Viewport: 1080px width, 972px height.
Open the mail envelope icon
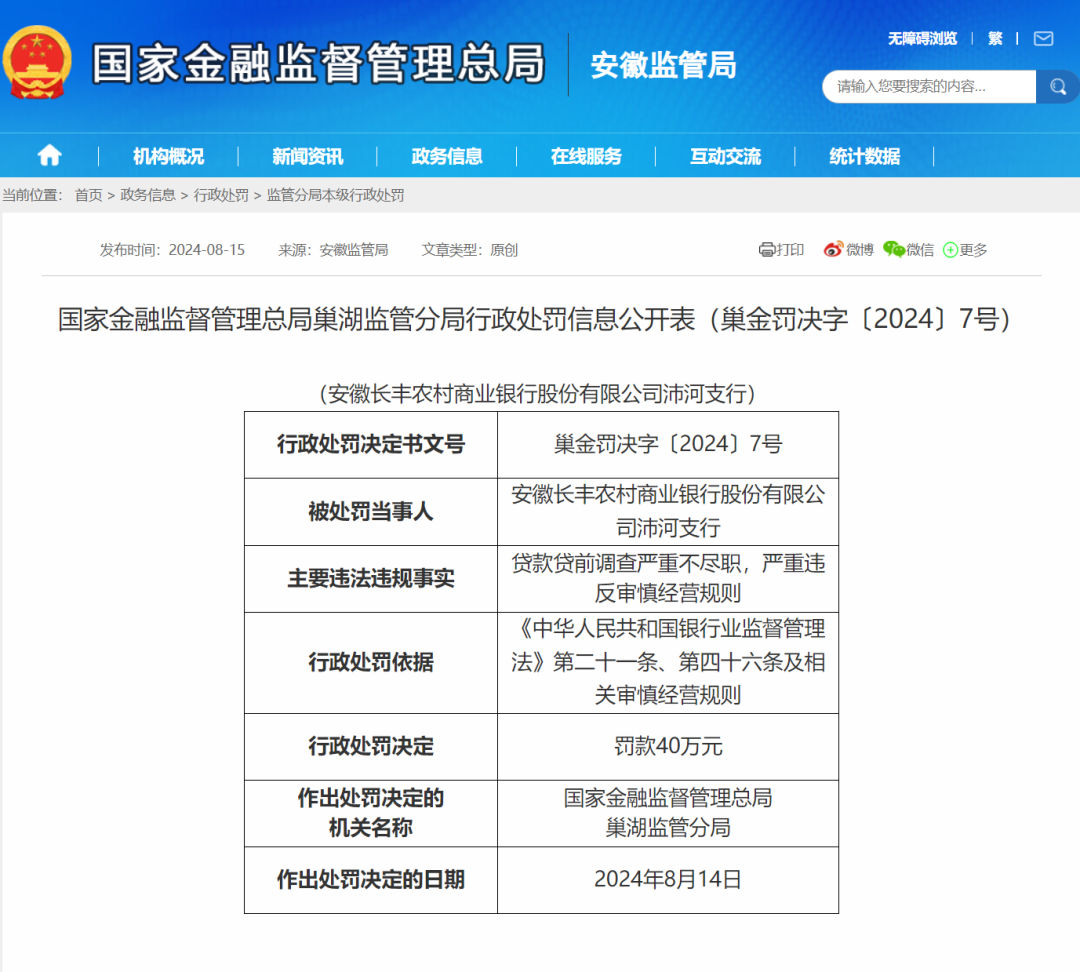[1043, 39]
